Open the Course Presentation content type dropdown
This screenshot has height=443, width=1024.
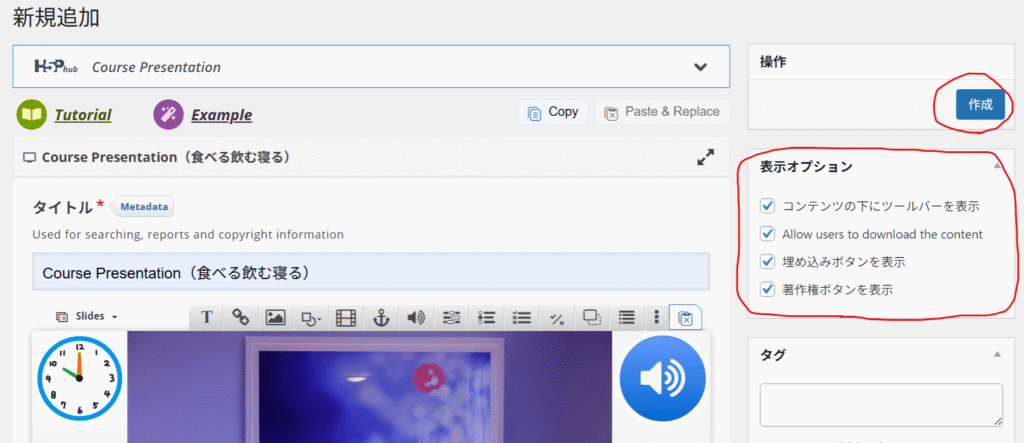point(701,67)
